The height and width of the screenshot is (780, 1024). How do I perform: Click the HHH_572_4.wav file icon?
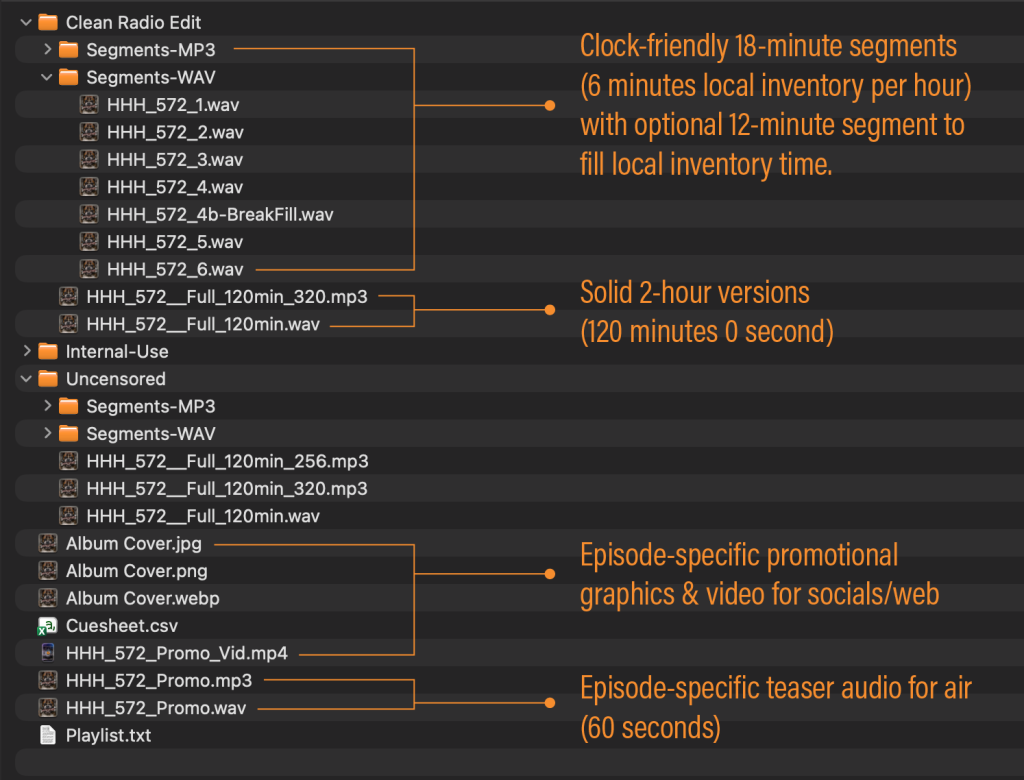(x=89, y=187)
